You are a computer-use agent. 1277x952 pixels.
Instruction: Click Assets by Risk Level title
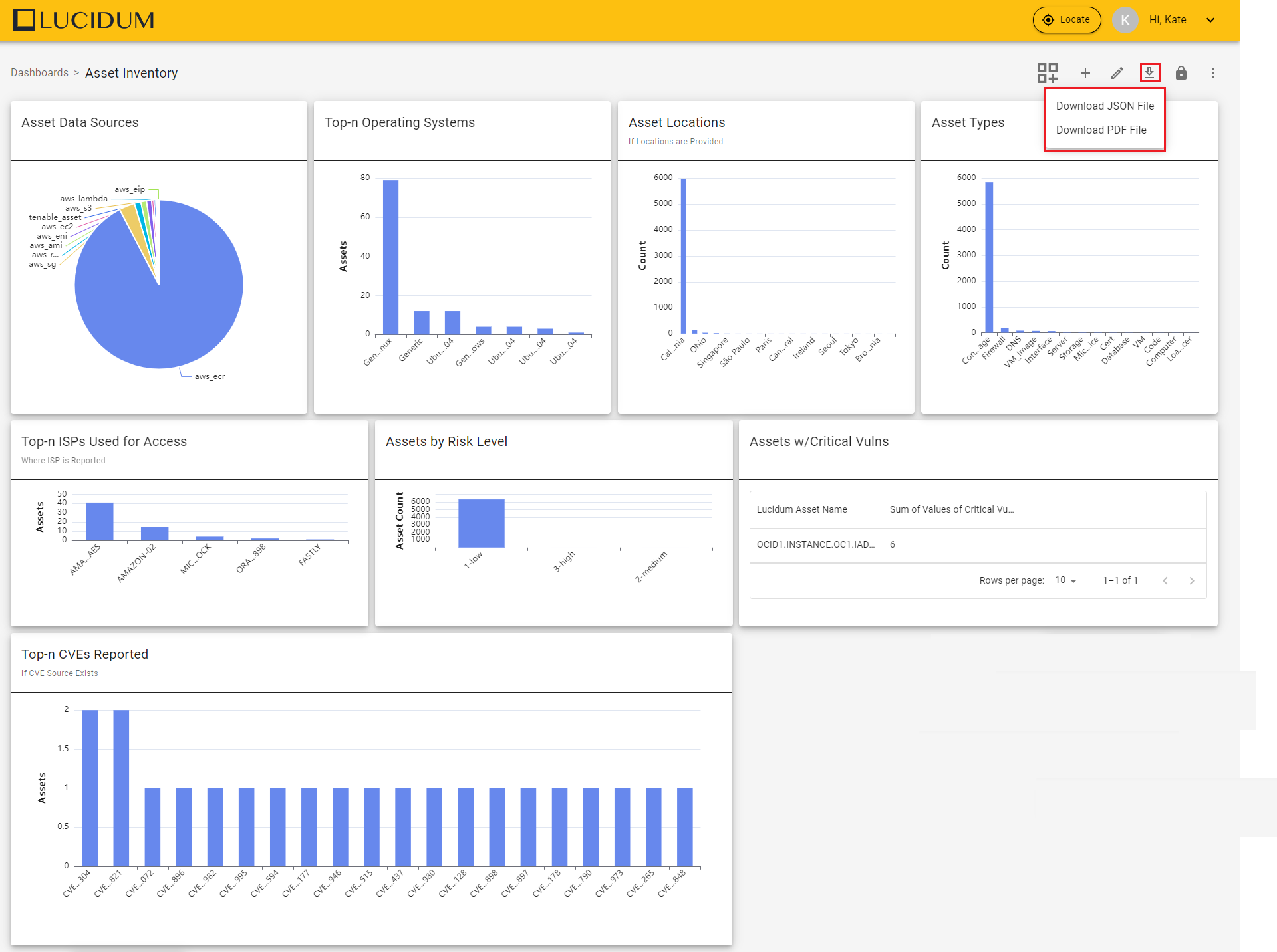click(x=446, y=441)
